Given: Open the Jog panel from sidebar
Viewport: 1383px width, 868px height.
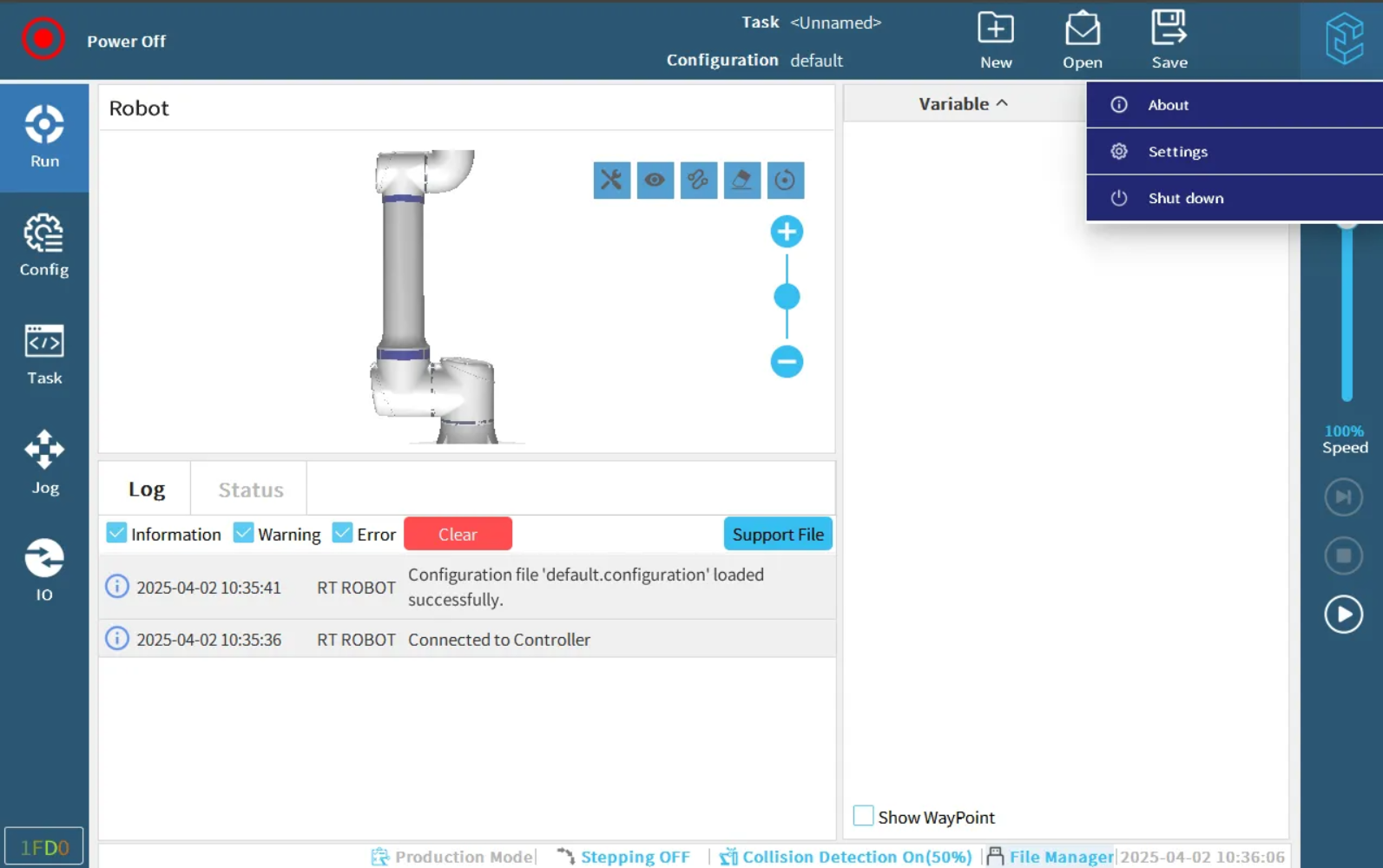Looking at the screenshot, I should tap(44, 463).
